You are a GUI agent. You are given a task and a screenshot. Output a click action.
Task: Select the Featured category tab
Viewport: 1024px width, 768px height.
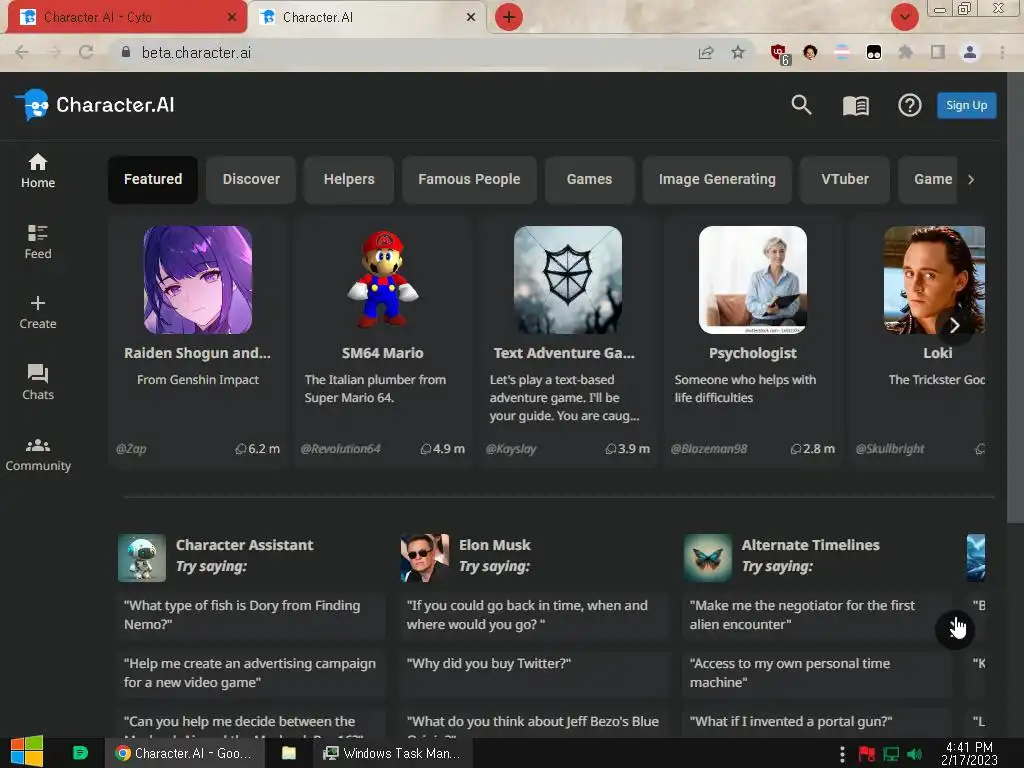[153, 180]
